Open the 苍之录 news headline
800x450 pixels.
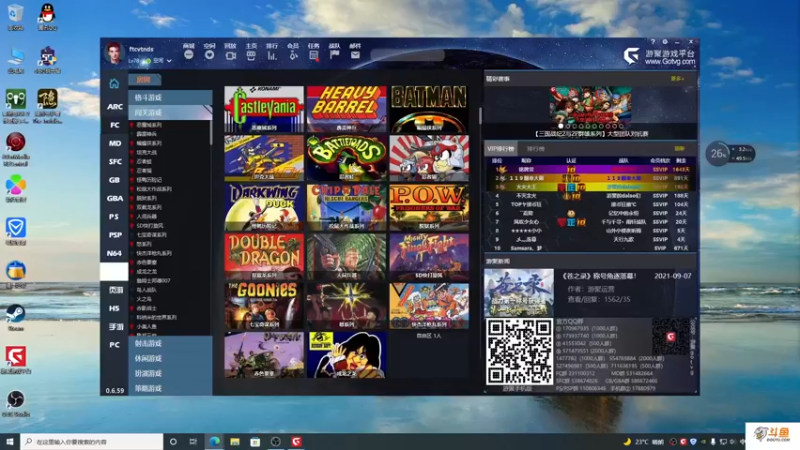pyautogui.click(x=599, y=276)
